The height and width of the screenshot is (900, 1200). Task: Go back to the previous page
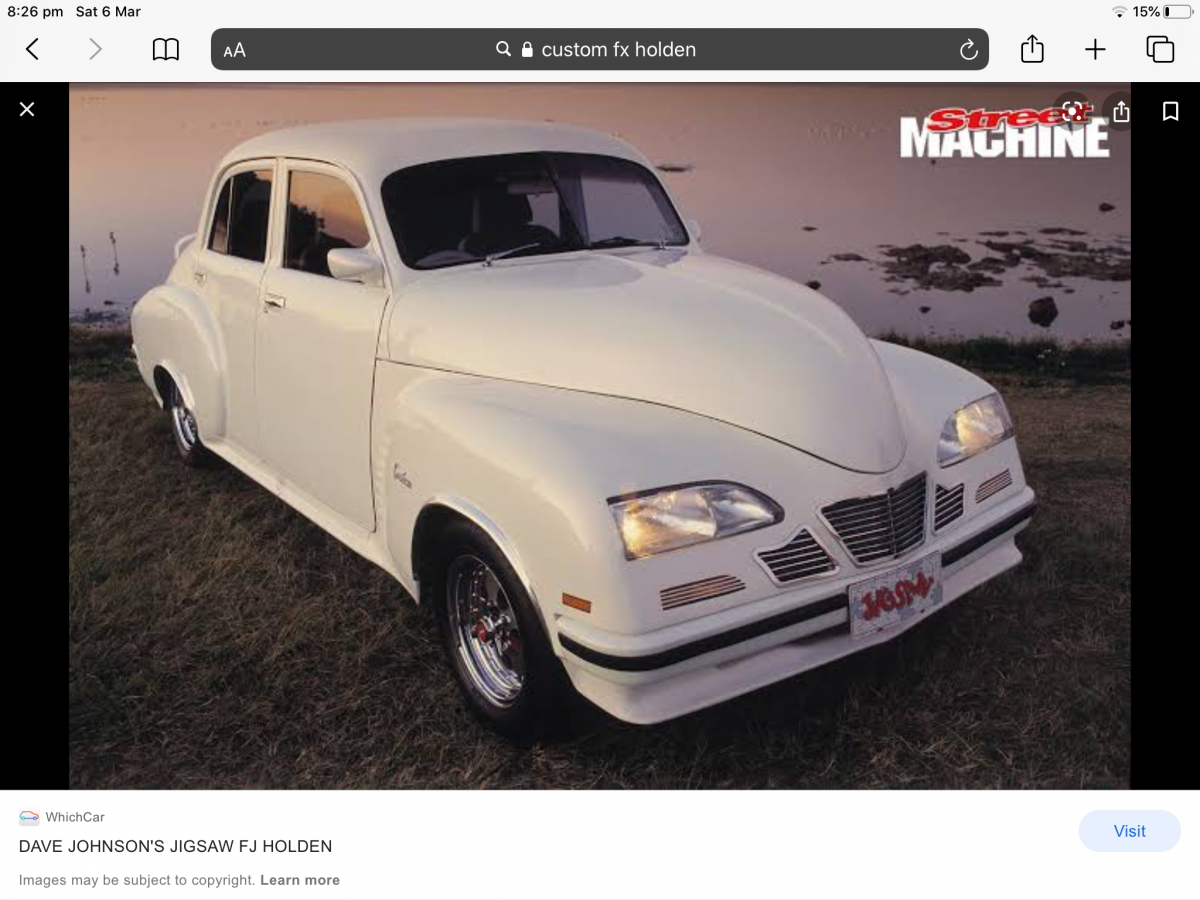(x=32, y=49)
